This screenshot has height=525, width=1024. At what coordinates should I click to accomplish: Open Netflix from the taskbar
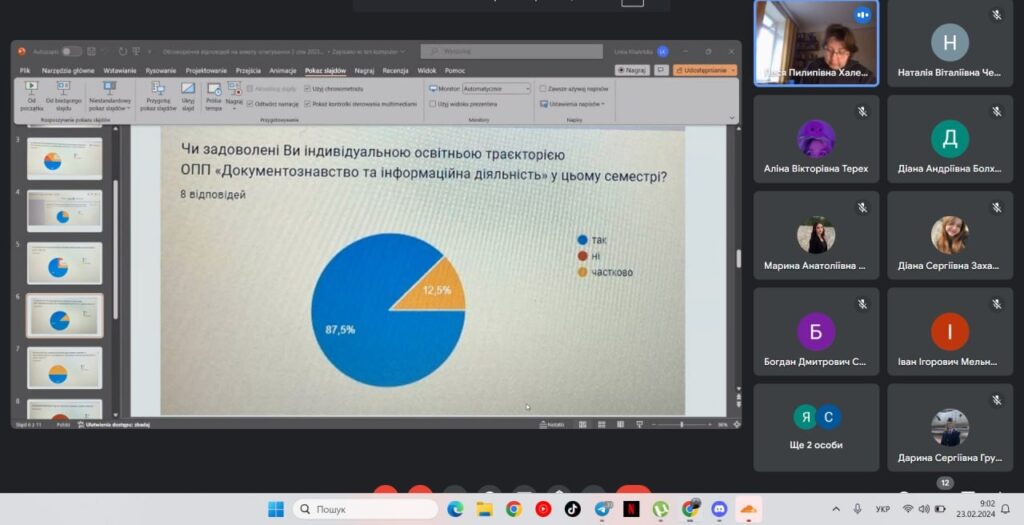pos(631,509)
